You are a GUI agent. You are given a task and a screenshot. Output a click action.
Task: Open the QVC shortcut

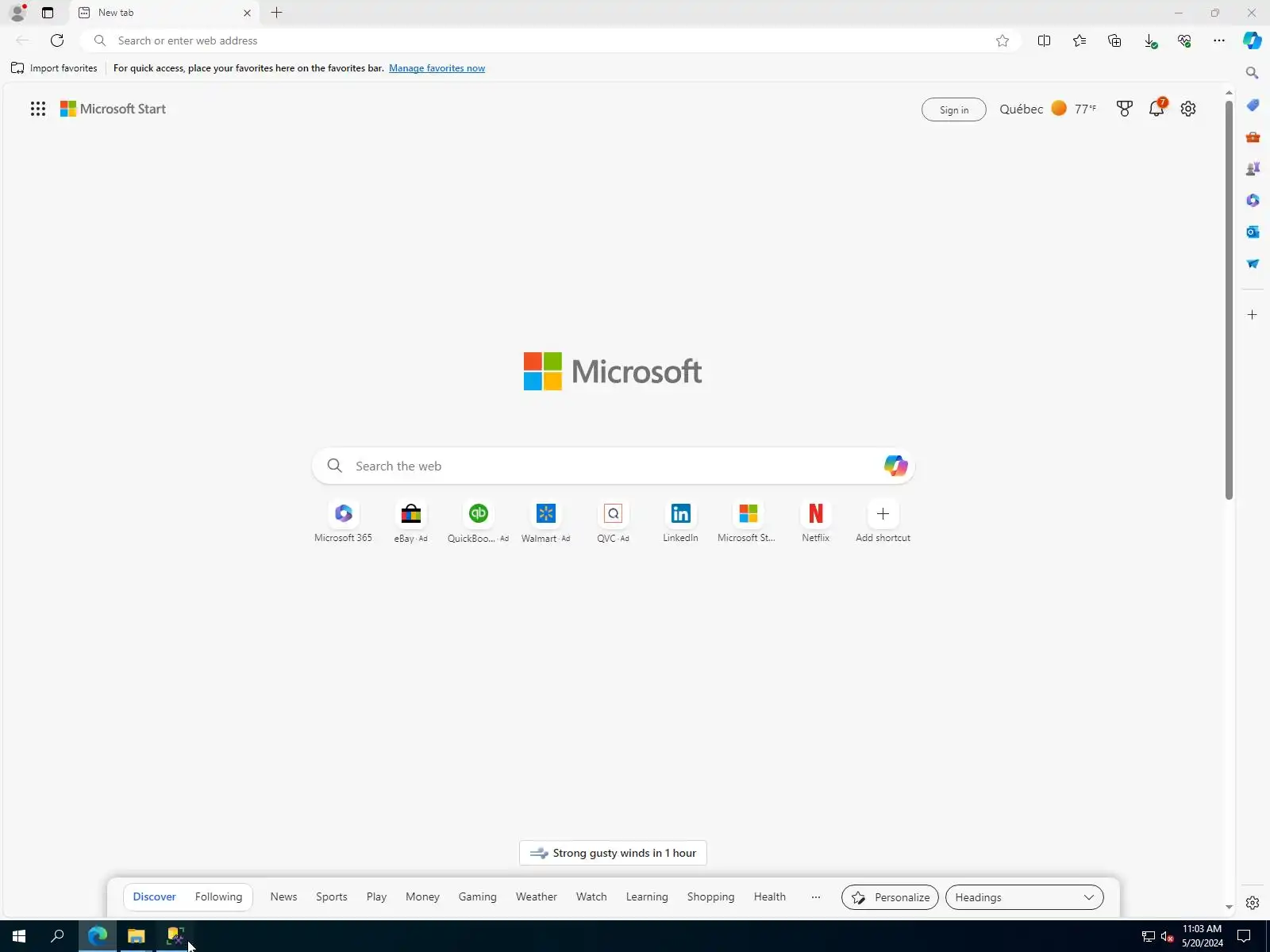point(613,522)
